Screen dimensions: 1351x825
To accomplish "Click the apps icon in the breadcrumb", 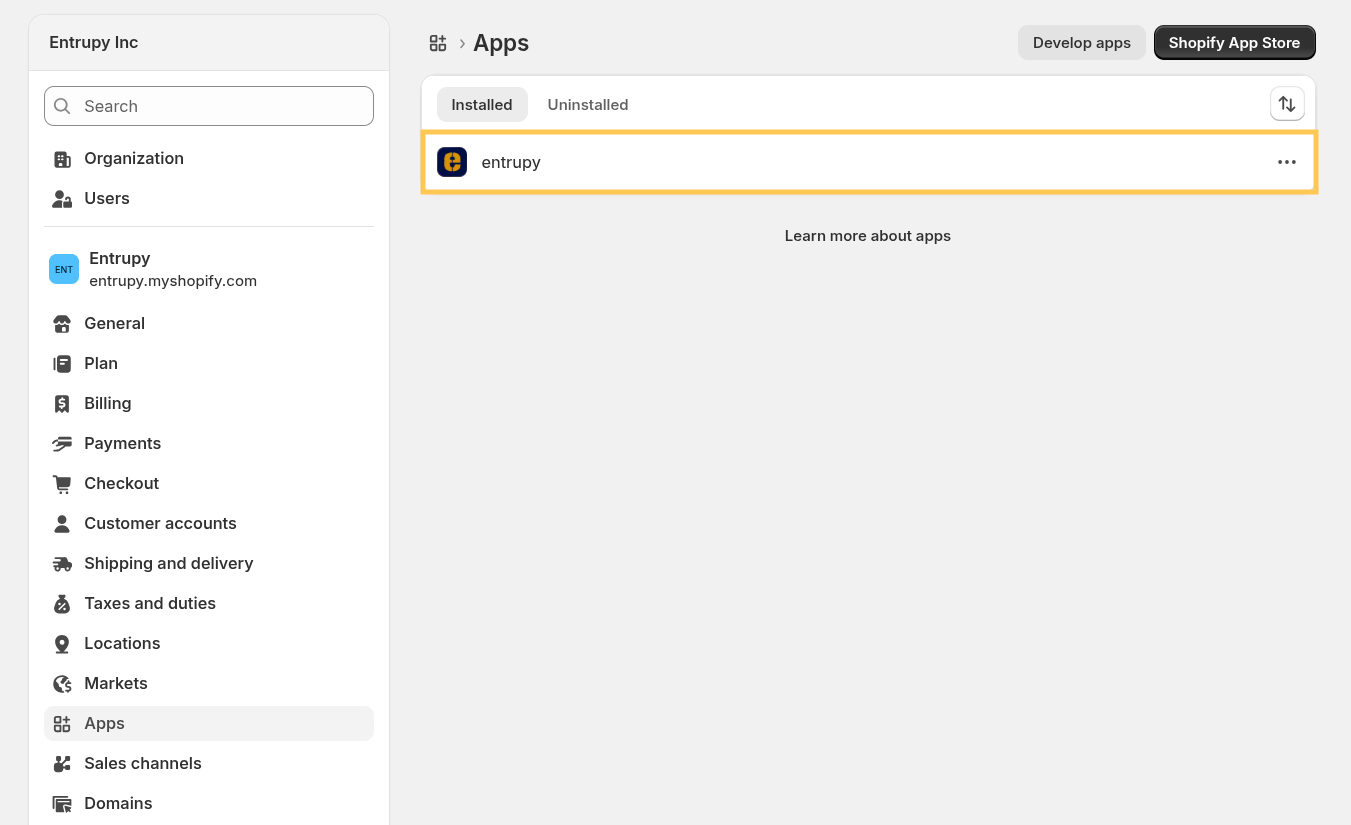I will point(438,43).
